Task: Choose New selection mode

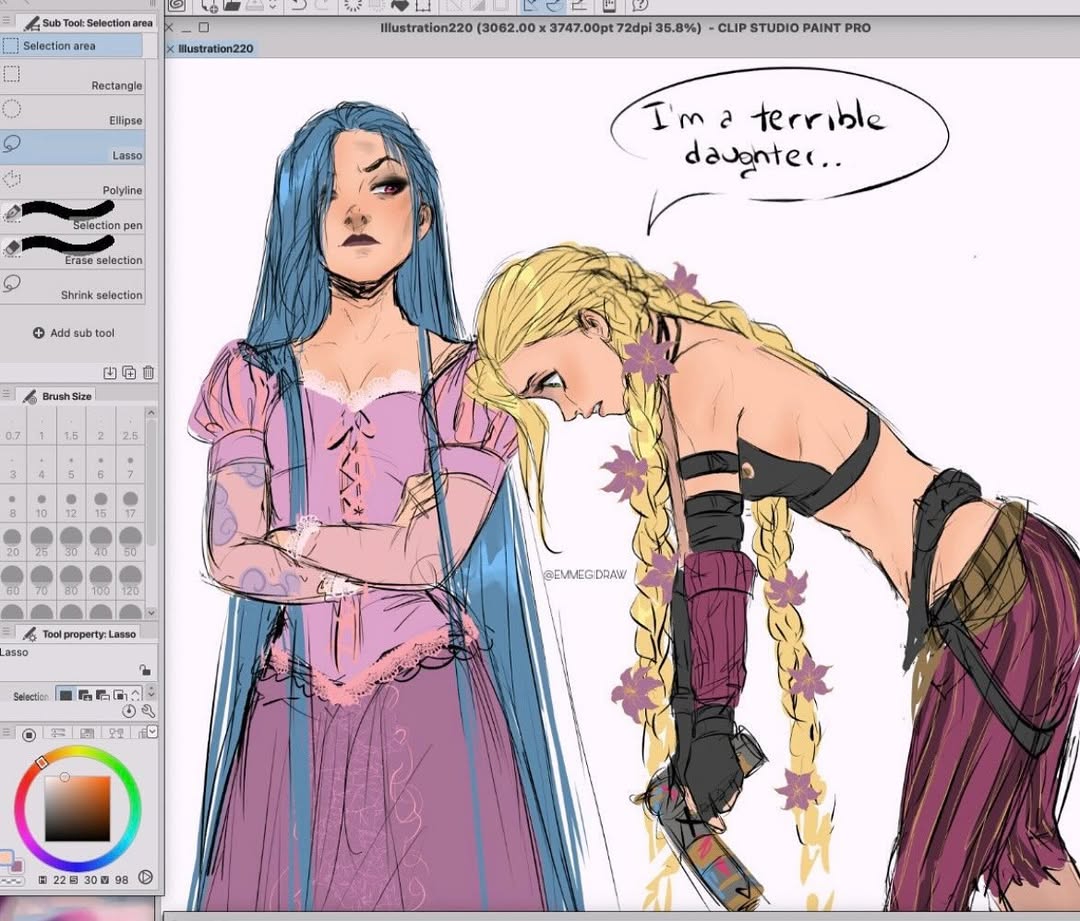Action: click(65, 695)
